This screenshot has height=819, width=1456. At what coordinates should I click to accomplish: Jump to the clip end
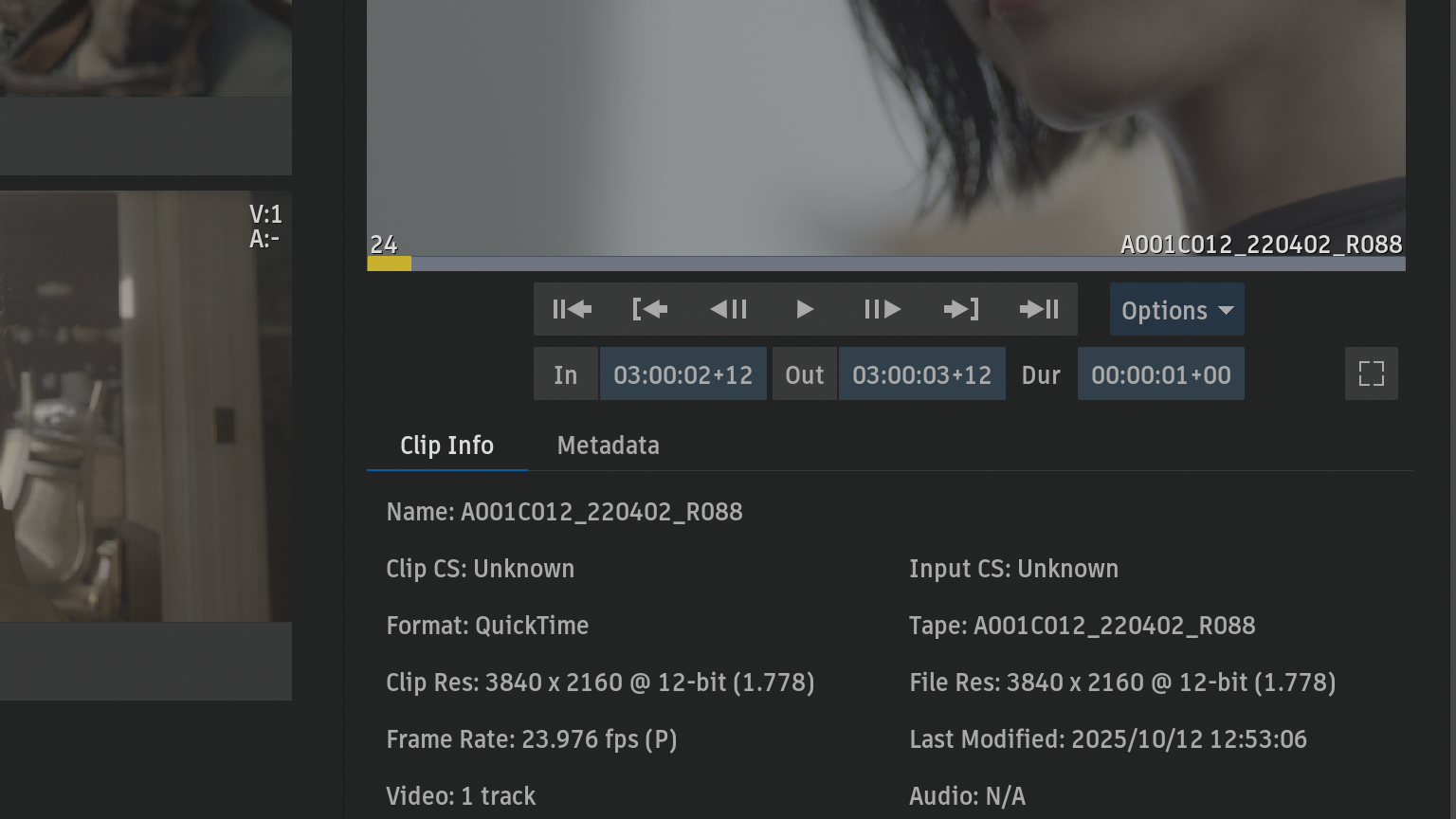(1039, 309)
